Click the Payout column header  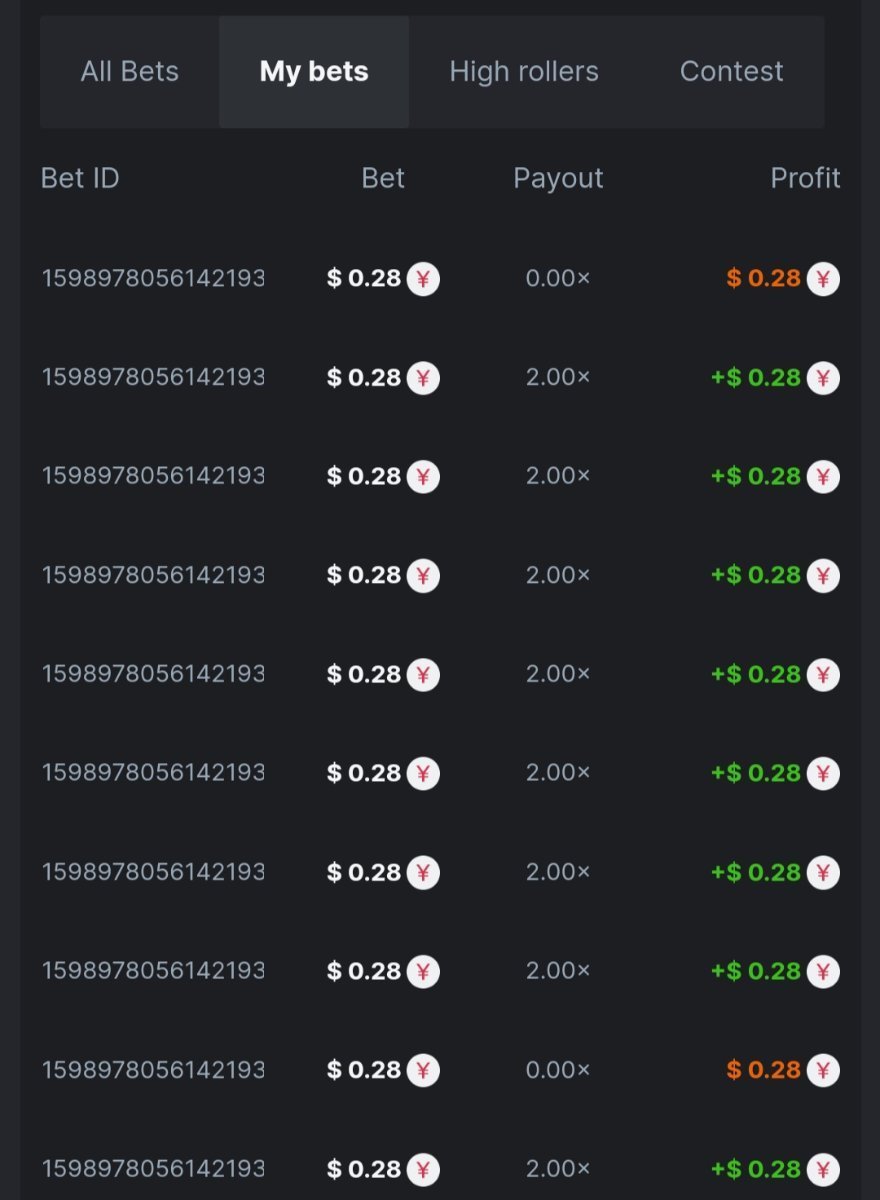click(558, 178)
